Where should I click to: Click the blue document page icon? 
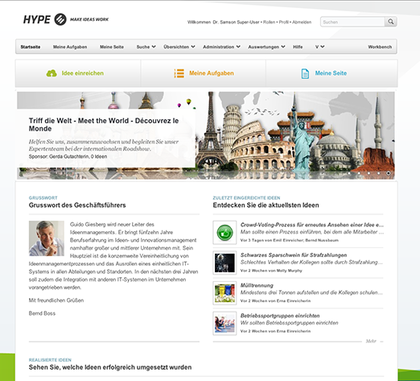pos(305,74)
